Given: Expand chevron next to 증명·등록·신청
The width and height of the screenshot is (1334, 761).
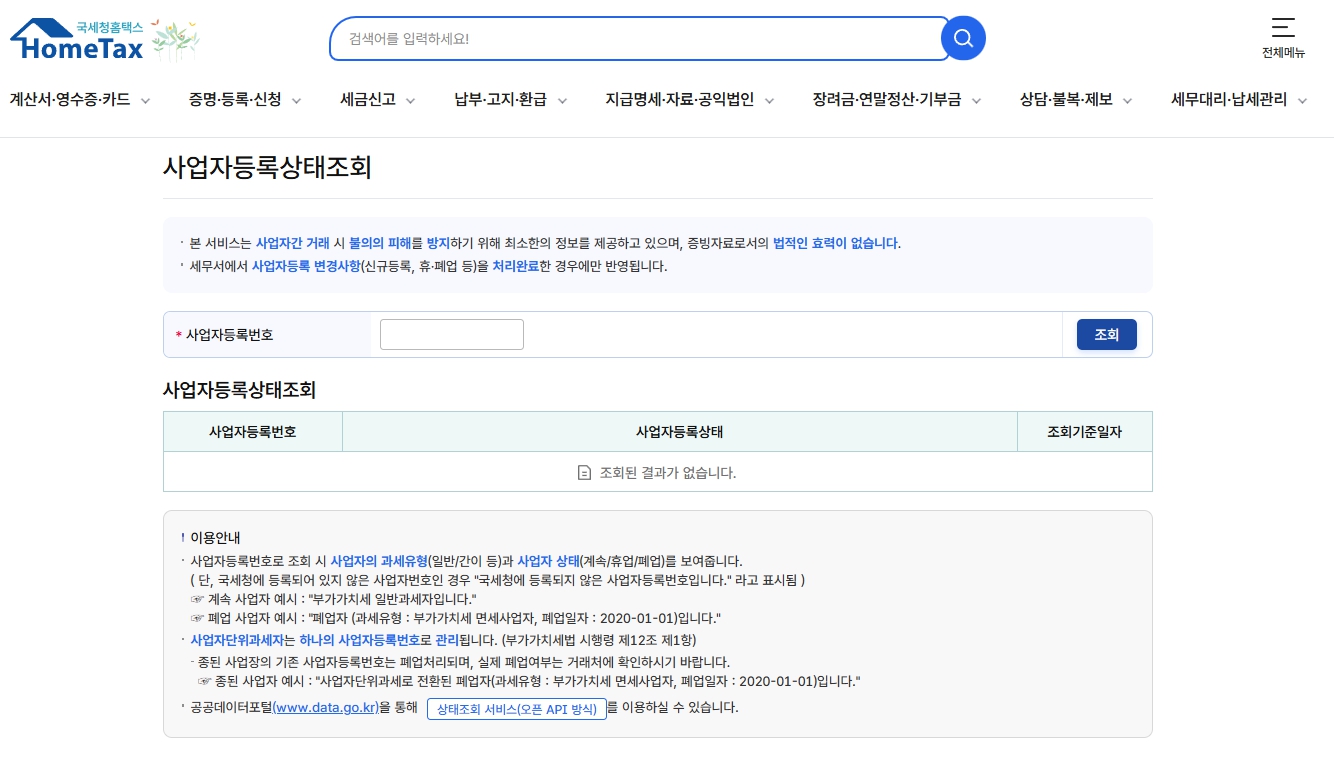Looking at the screenshot, I should click(x=296, y=101).
